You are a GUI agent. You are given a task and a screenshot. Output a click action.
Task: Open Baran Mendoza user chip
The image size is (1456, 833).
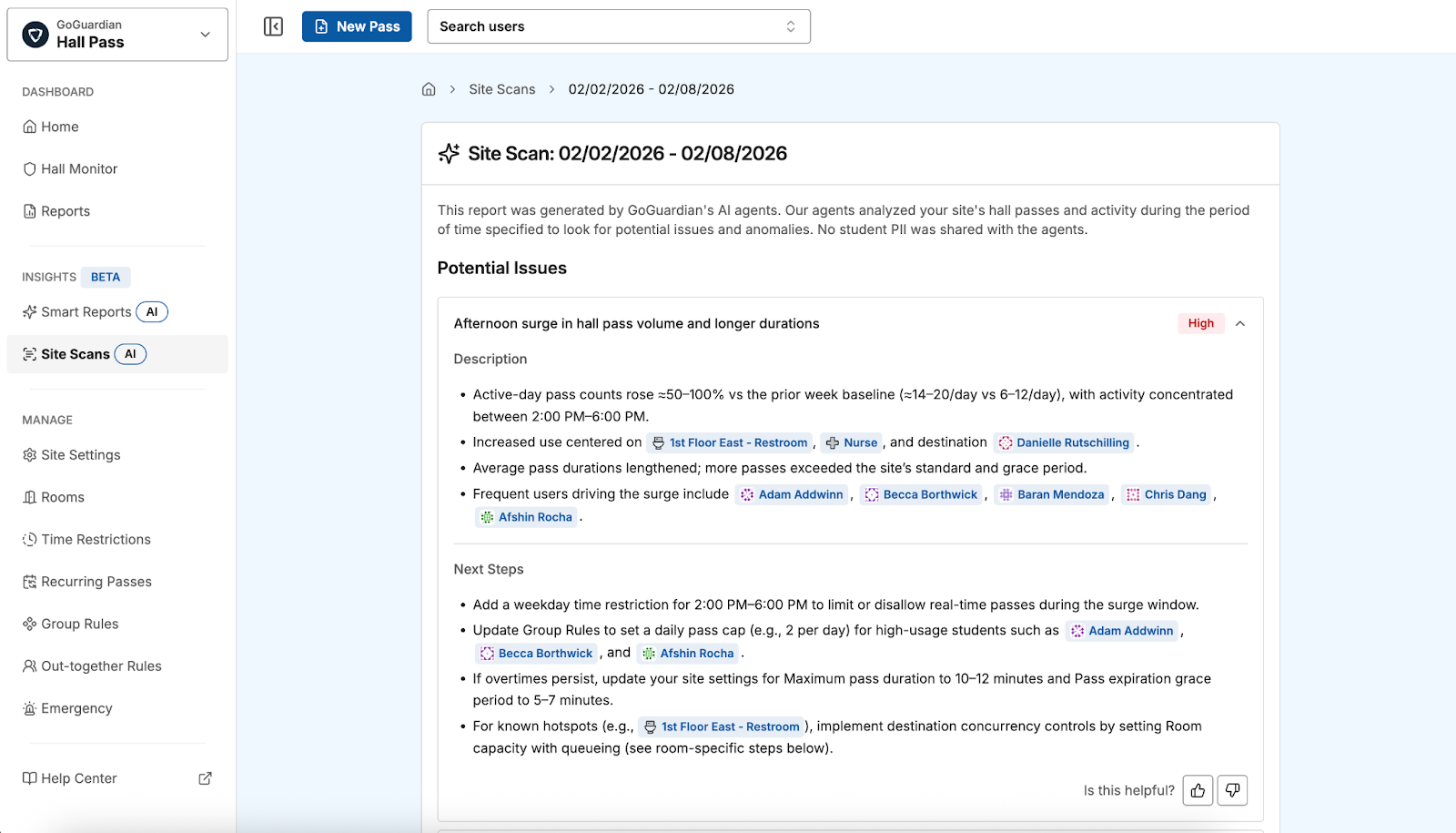(1052, 494)
